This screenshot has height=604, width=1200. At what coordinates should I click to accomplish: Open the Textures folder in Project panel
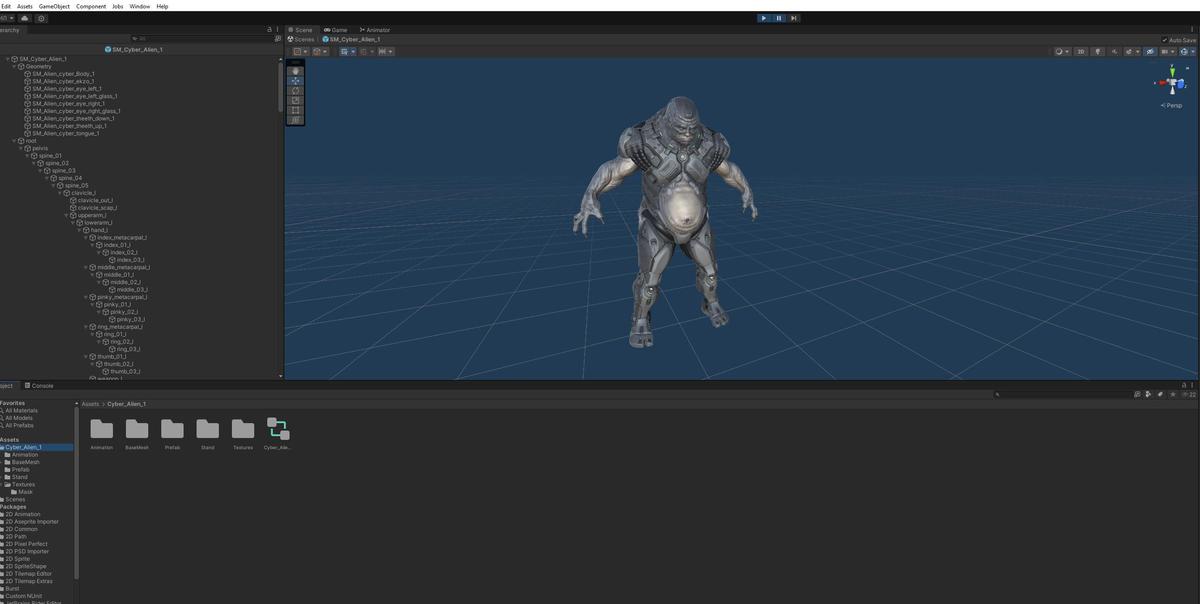coord(243,430)
